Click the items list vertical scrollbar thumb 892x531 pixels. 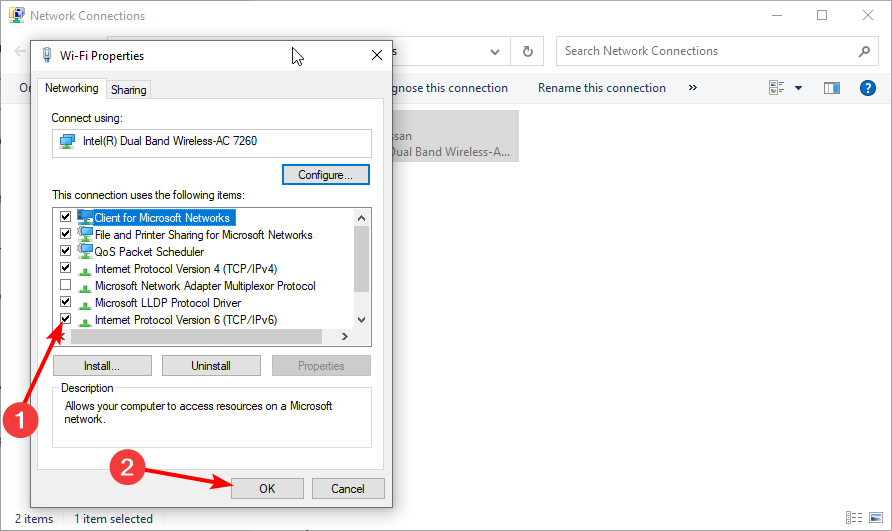[361, 259]
